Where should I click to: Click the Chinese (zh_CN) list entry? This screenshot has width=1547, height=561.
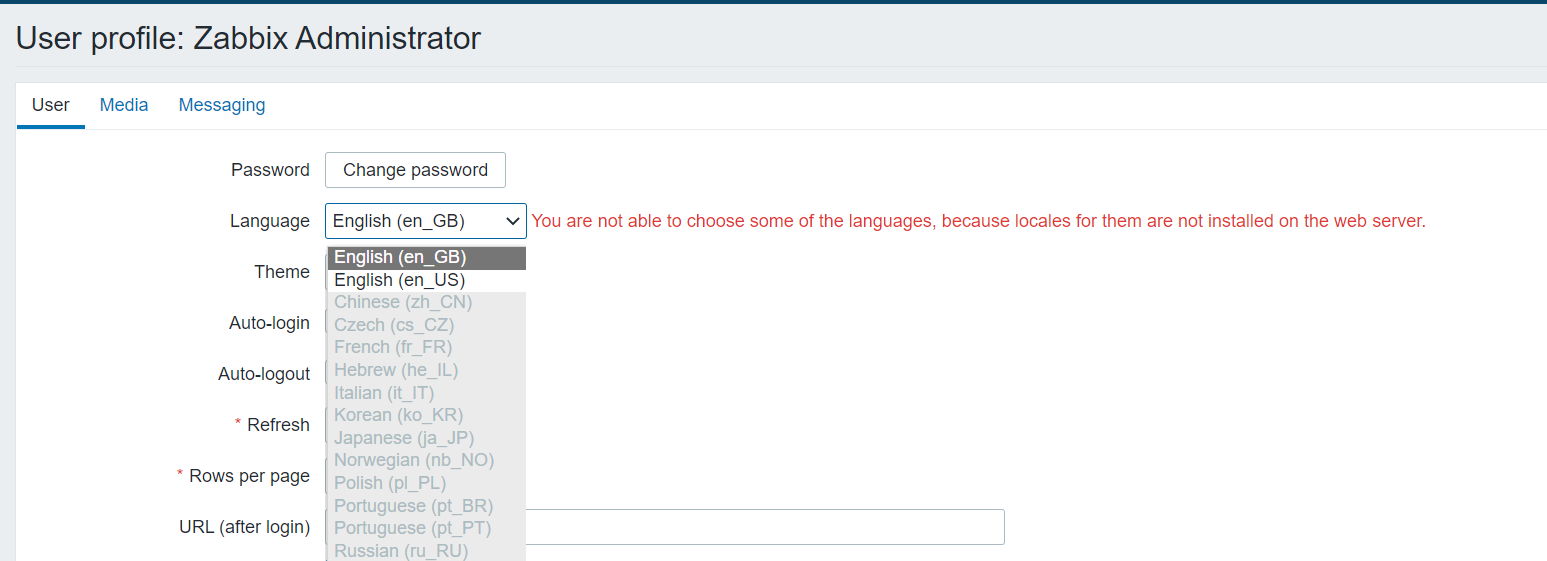(427, 302)
